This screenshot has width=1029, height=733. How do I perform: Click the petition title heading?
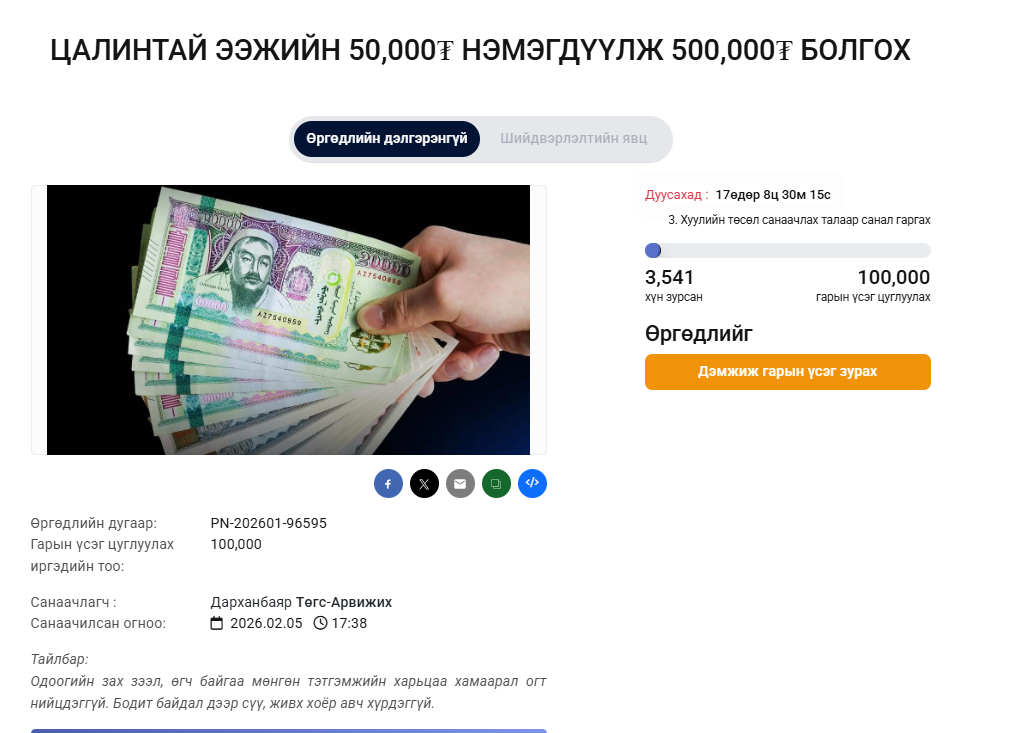click(x=480, y=51)
